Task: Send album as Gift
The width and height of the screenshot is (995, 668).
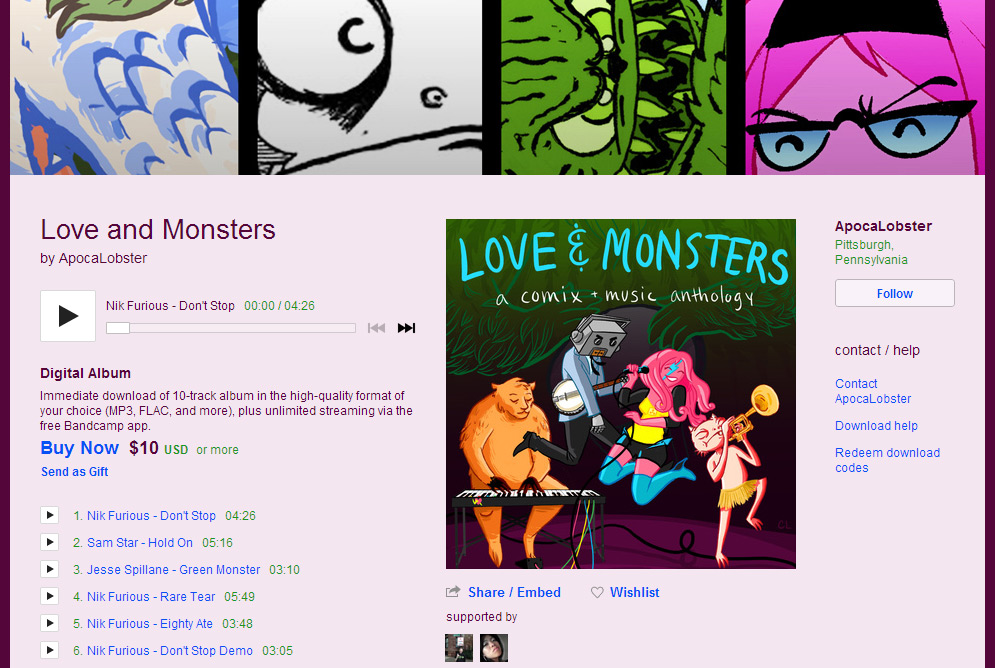Action: point(75,472)
